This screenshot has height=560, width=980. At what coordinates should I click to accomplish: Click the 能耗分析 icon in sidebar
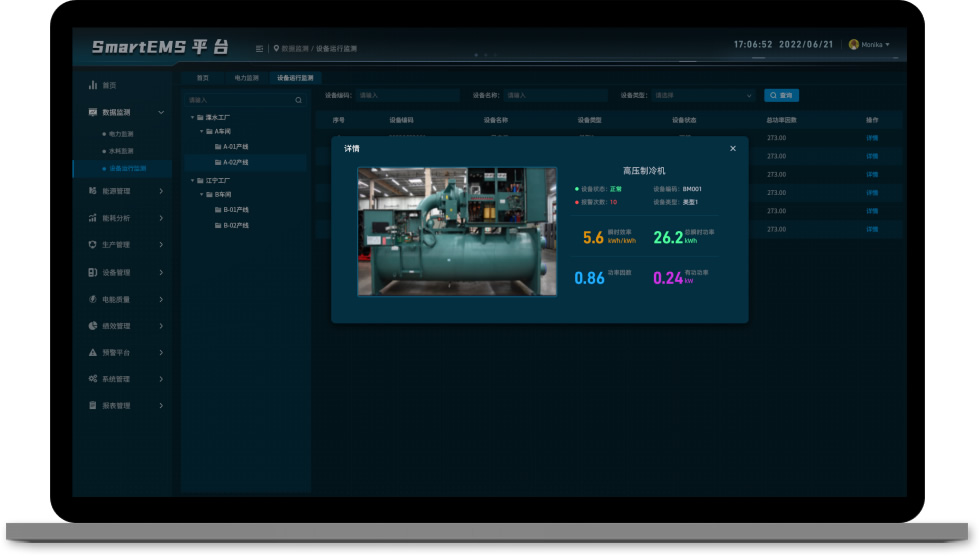tap(93, 218)
